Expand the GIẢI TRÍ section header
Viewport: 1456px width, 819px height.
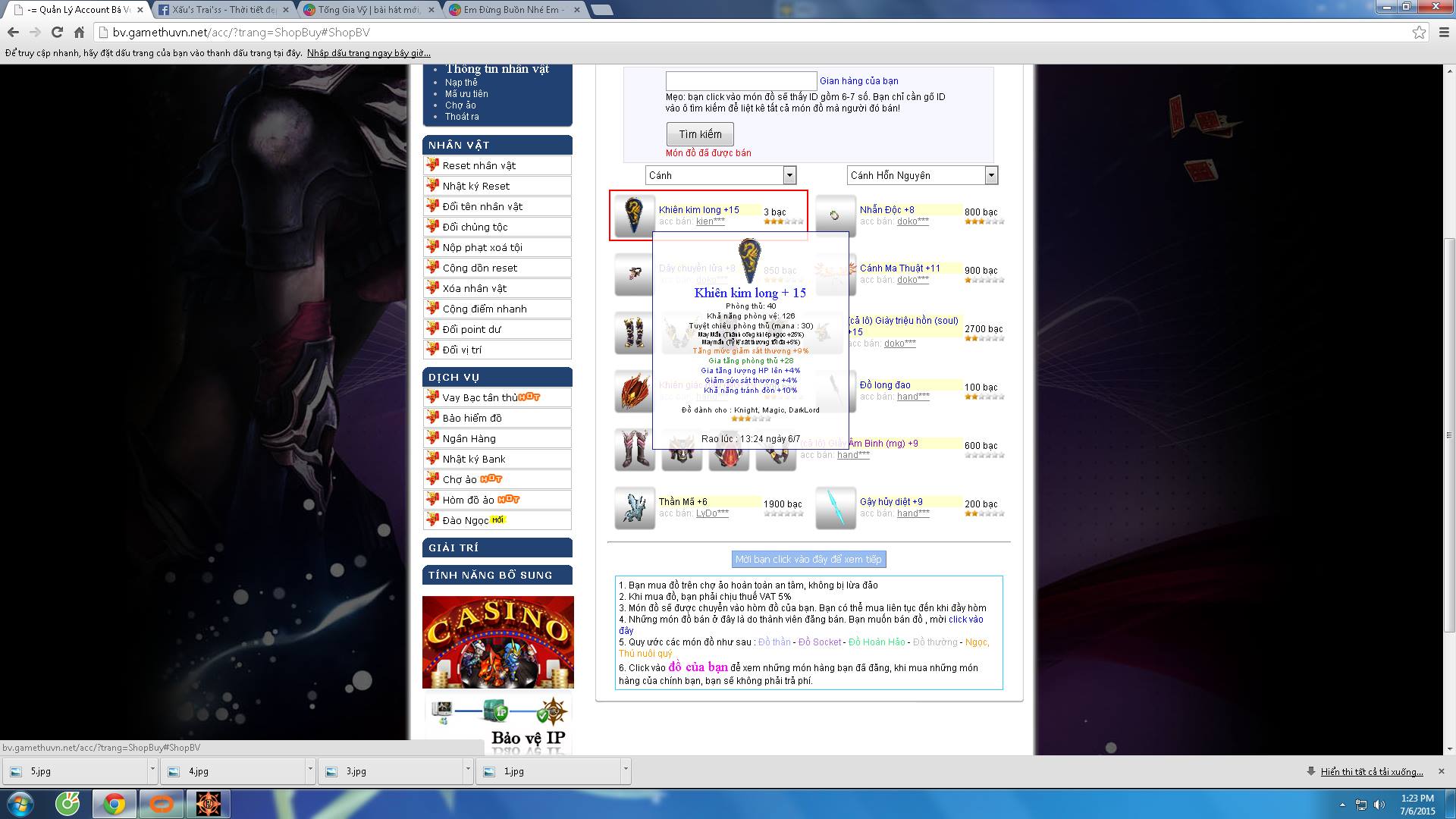tap(497, 548)
